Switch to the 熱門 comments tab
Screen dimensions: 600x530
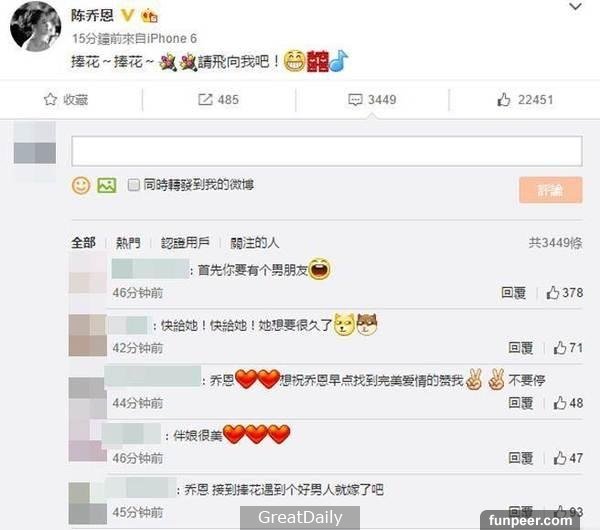point(128,243)
